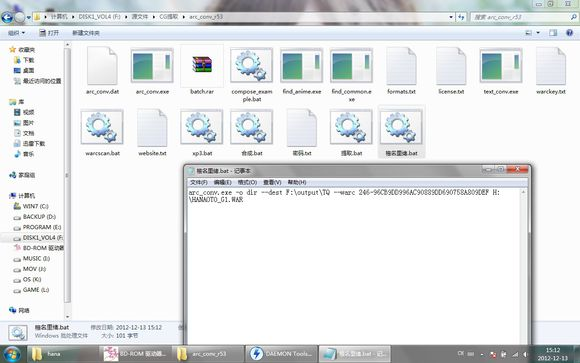Click the Explorer back navigation arrow
This screenshot has height=363, width=580.
pos(7,17)
